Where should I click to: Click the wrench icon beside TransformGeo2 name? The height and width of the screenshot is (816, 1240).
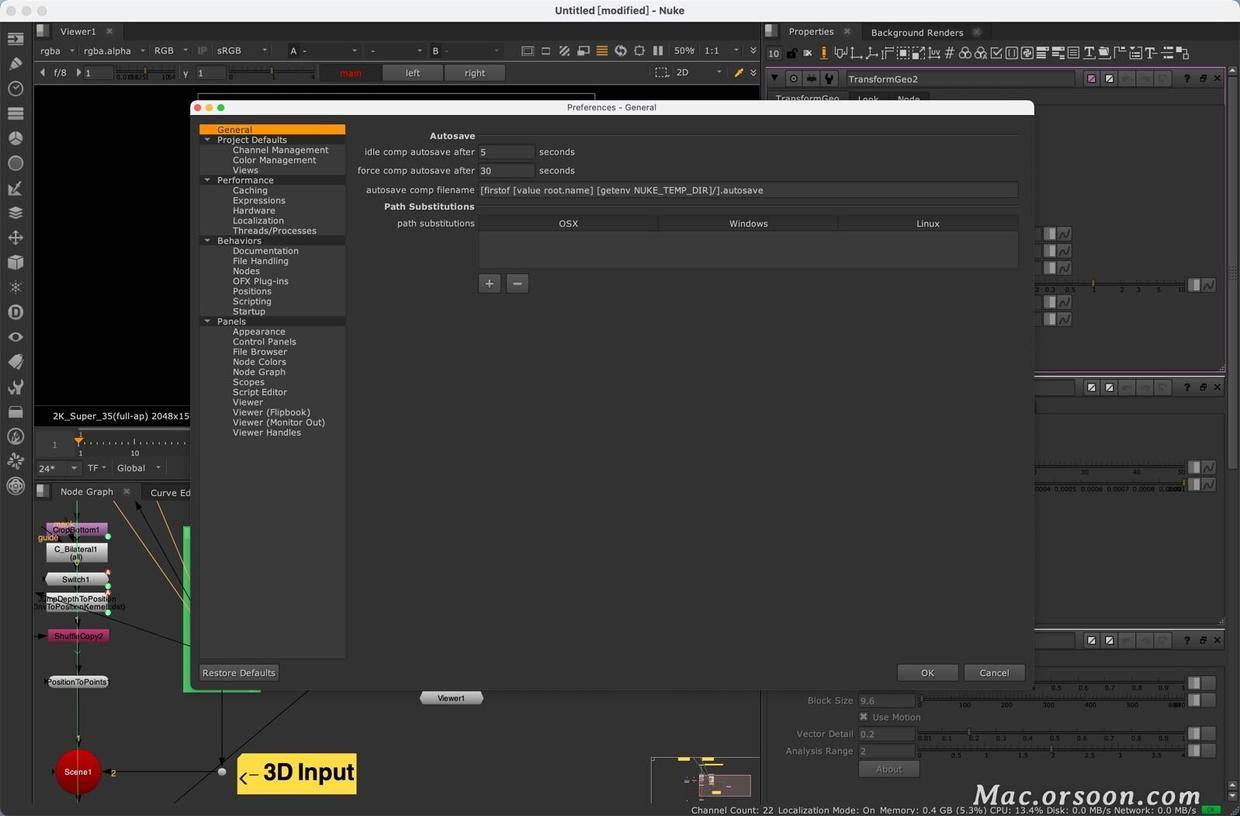tap(829, 78)
